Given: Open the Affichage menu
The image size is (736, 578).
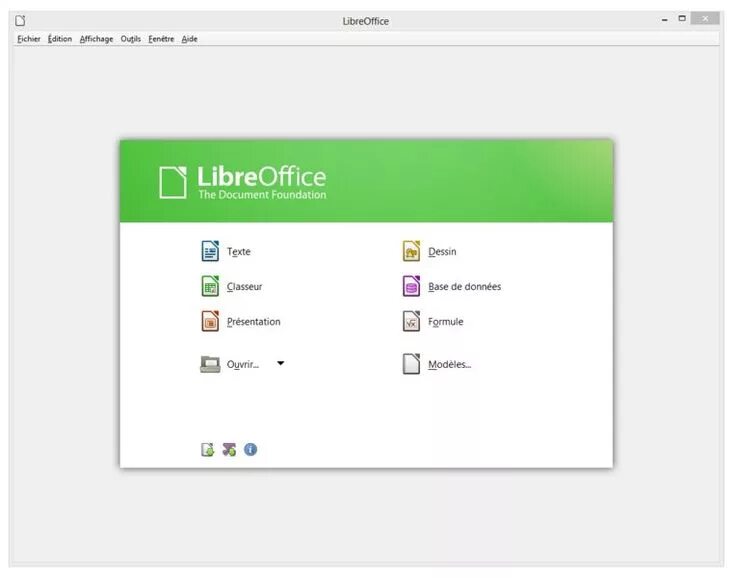Looking at the screenshot, I should (96, 39).
